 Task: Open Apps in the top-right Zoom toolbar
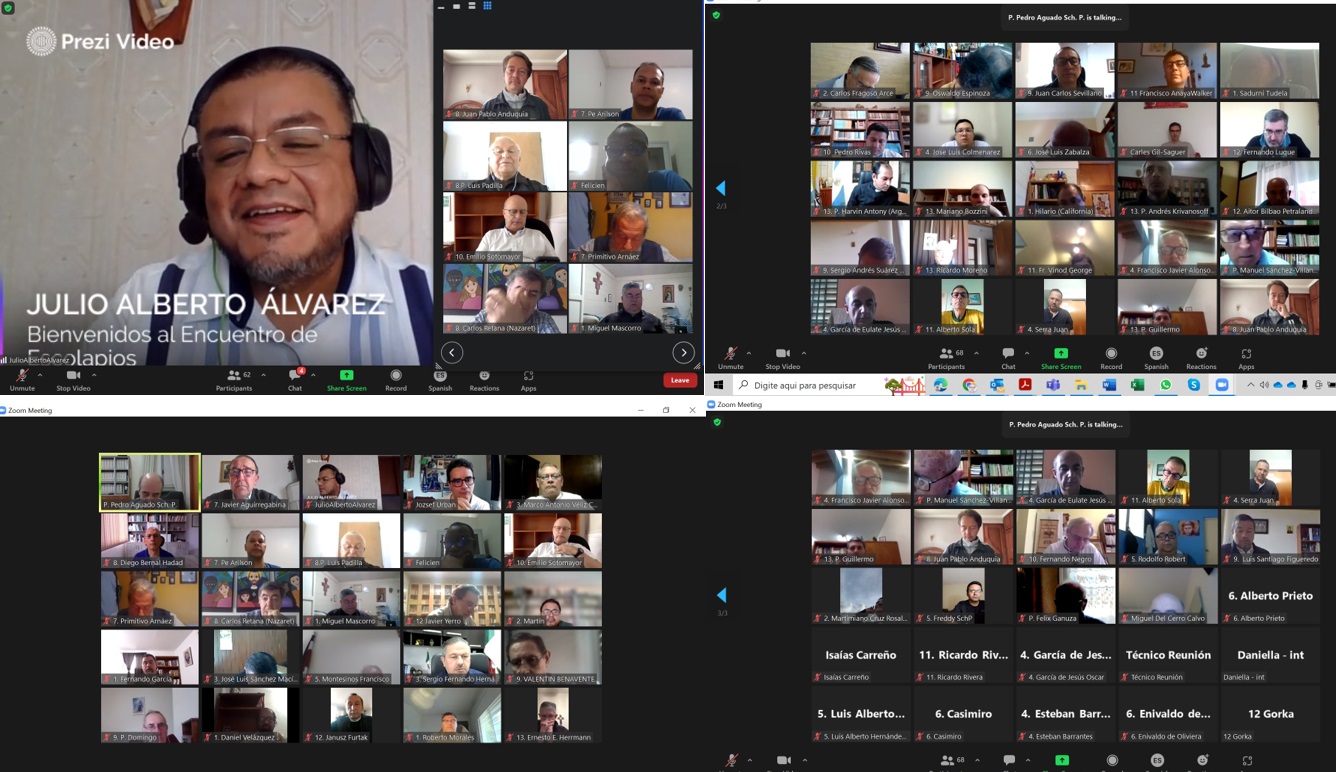[1246, 358]
